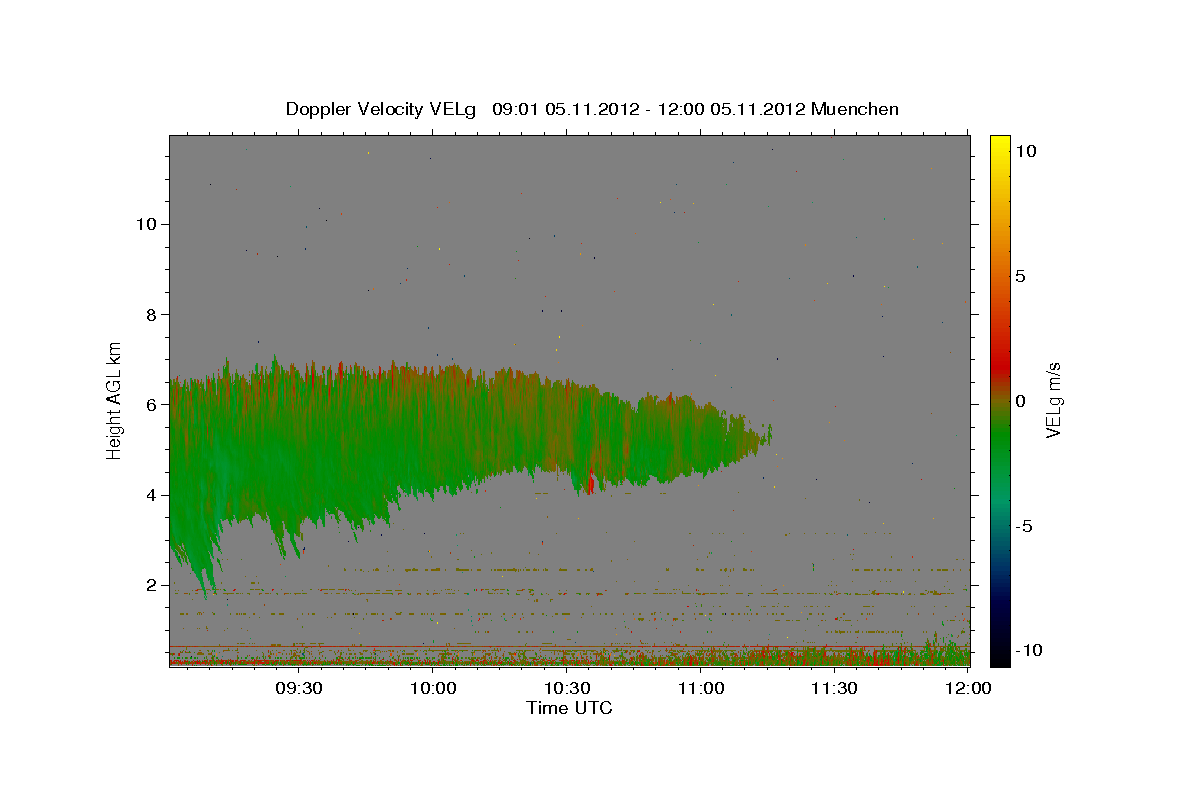Image resolution: width=1200 pixels, height=800 pixels.
Task: Click the 11:30 time tick label
Action: [835, 689]
